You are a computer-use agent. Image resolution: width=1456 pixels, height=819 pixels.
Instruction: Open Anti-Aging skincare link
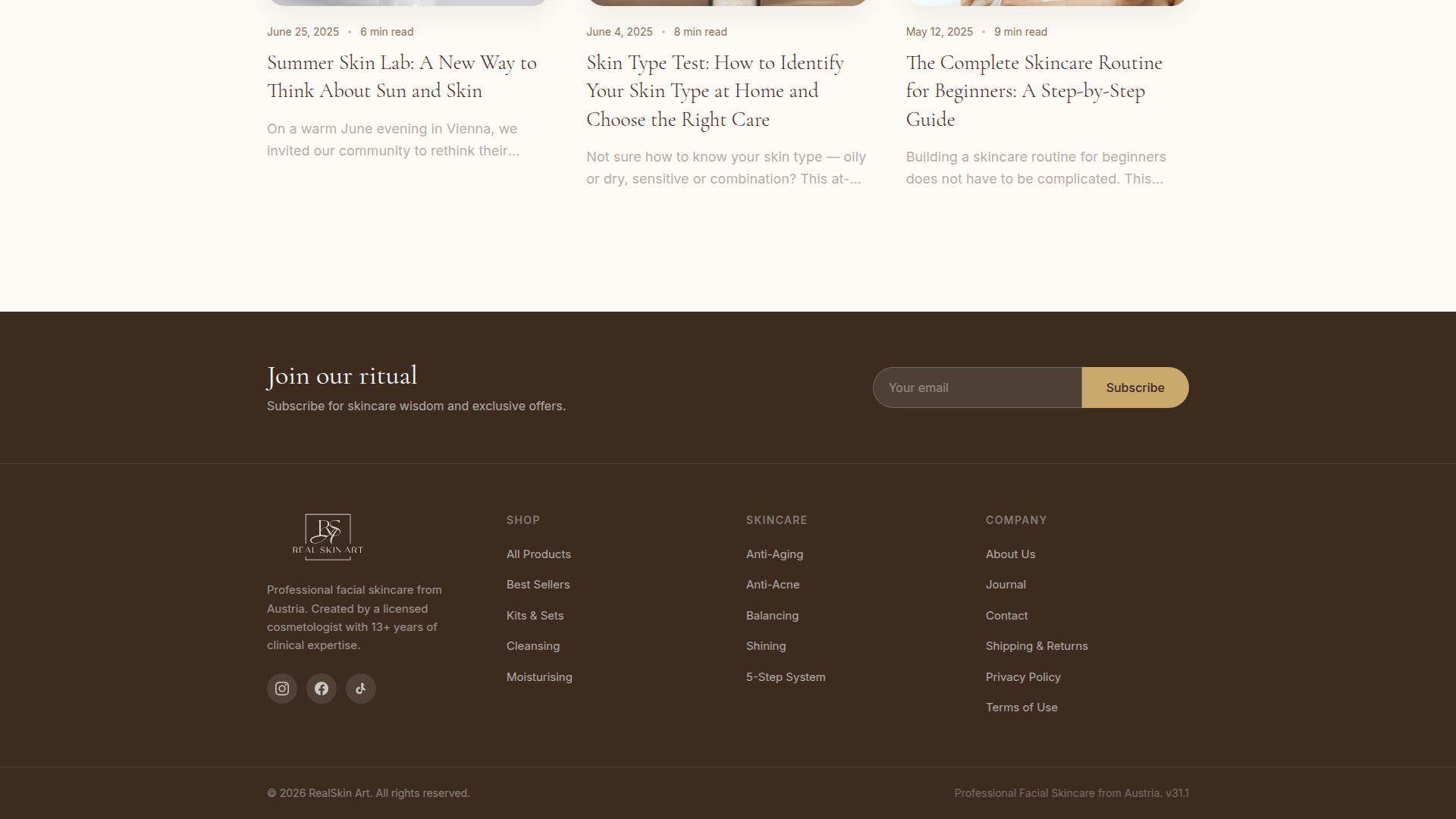click(x=774, y=554)
